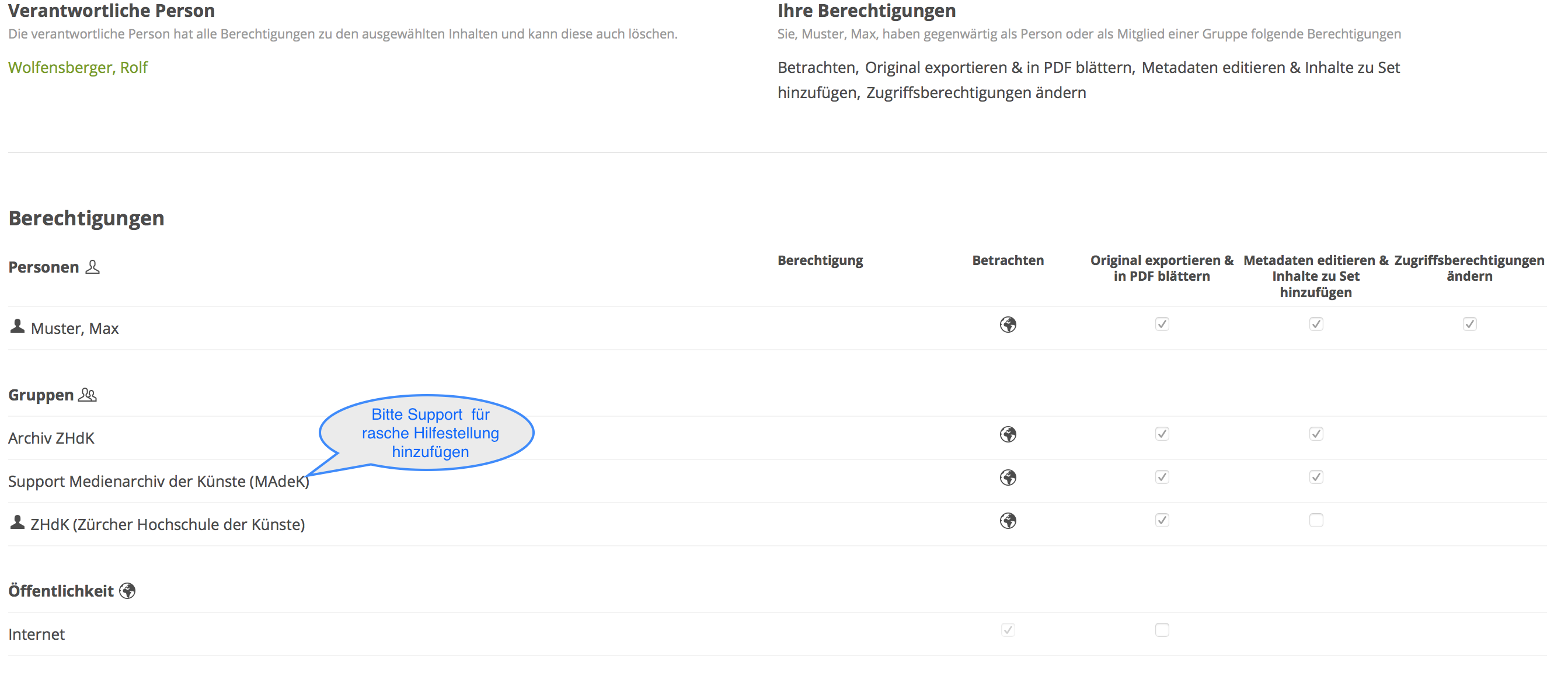Enable metadata editing for ZHdK group
The width and height of the screenshot is (1568, 697).
1316,520
